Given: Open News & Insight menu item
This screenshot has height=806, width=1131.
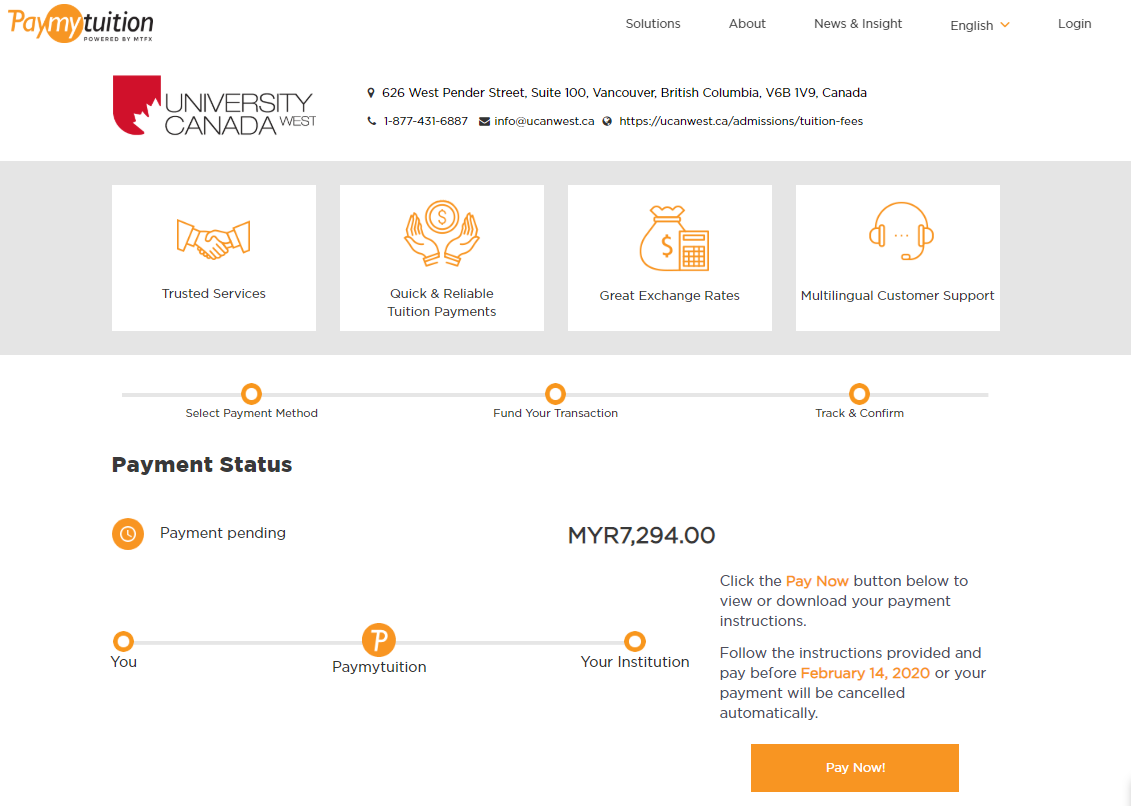Looking at the screenshot, I should point(858,24).
